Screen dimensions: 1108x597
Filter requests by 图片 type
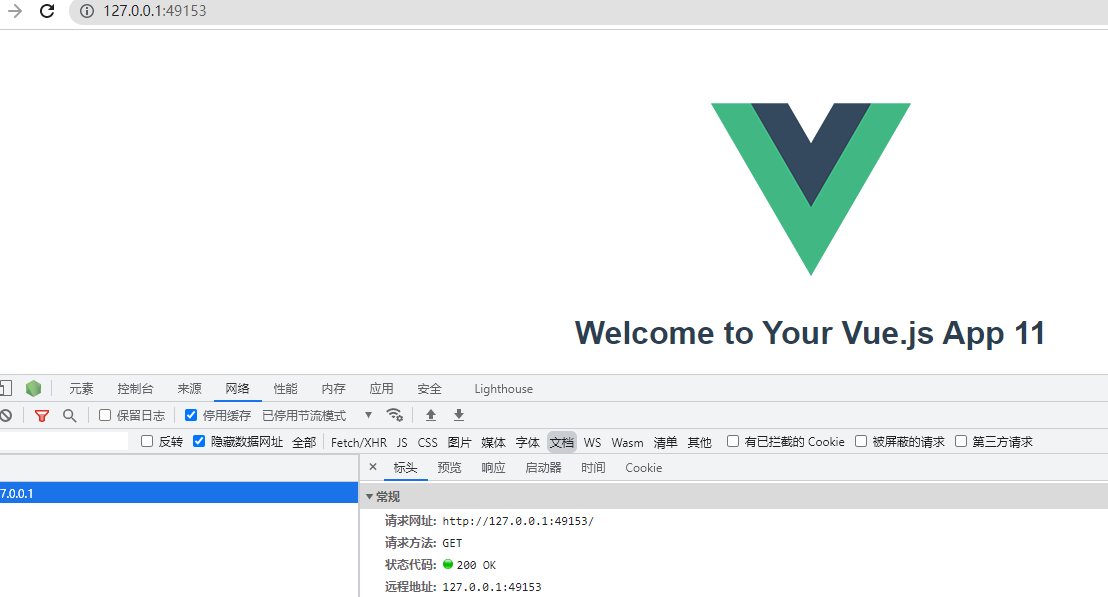tap(459, 442)
